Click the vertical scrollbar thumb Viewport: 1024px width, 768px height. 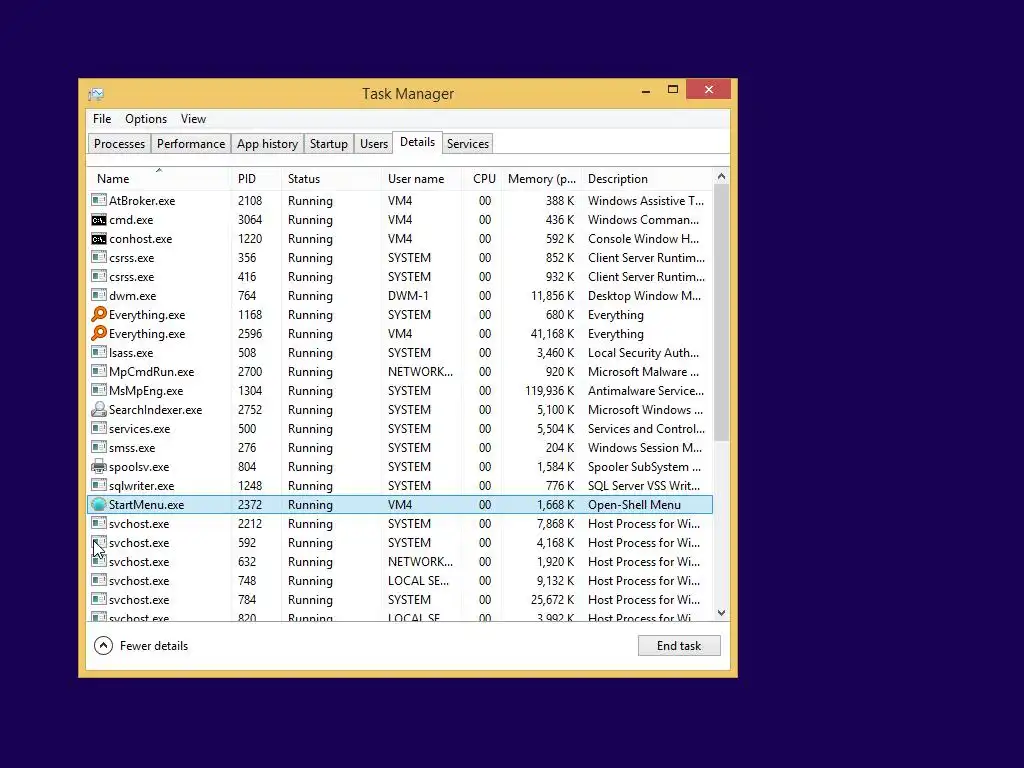coord(721,313)
